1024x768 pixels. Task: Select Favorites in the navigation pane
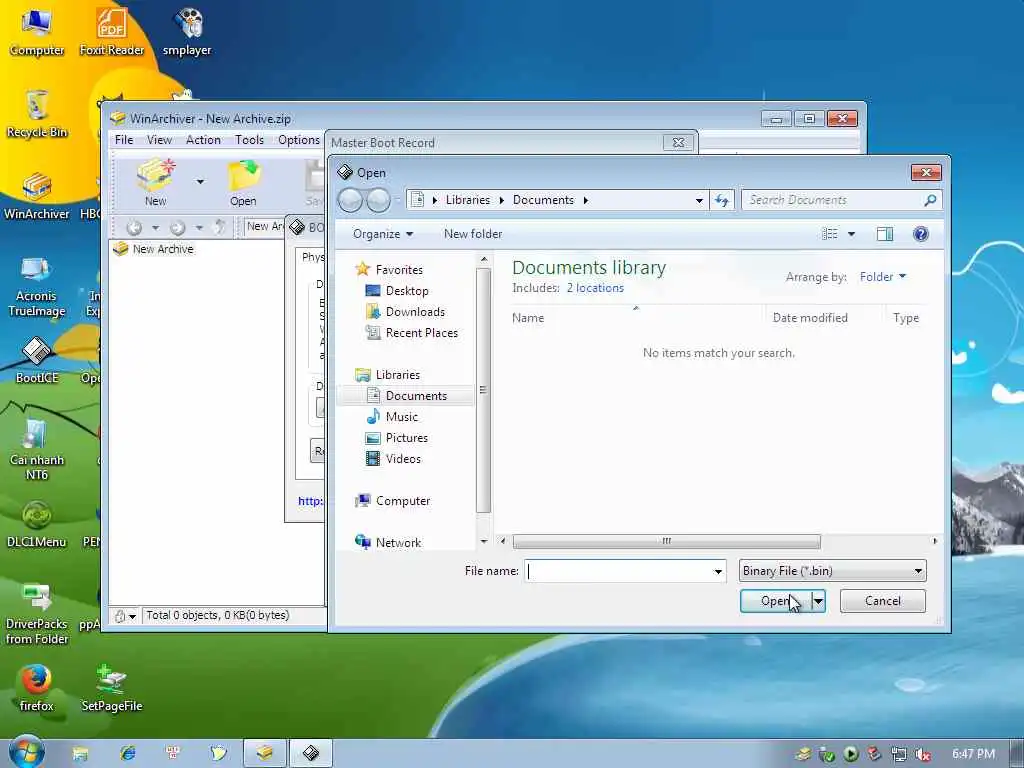pos(399,270)
